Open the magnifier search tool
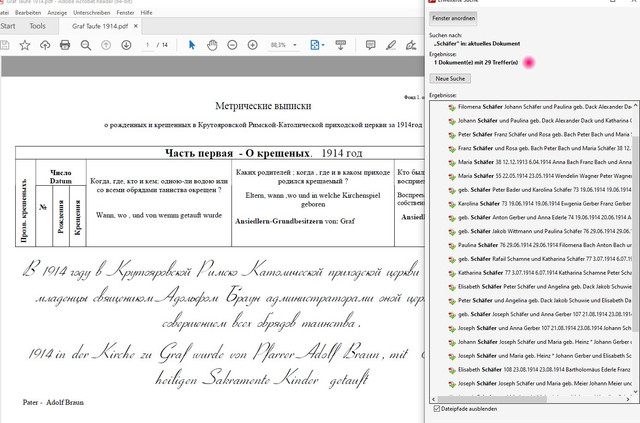 tap(86, 45)
